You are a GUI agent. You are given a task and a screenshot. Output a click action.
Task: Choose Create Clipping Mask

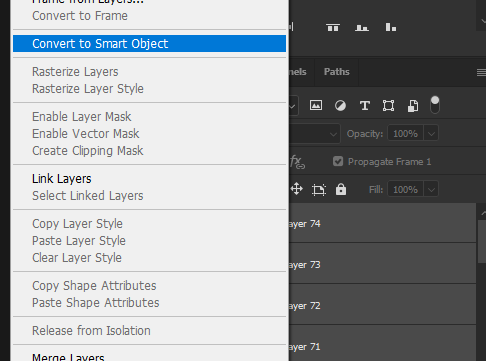coord(149,151)
